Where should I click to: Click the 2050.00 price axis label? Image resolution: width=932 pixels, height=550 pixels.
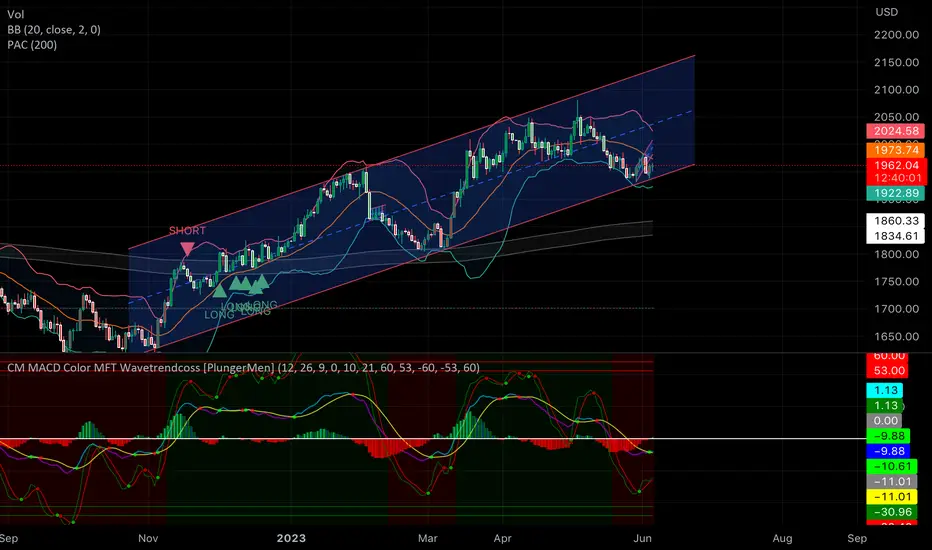coord(896,117)
